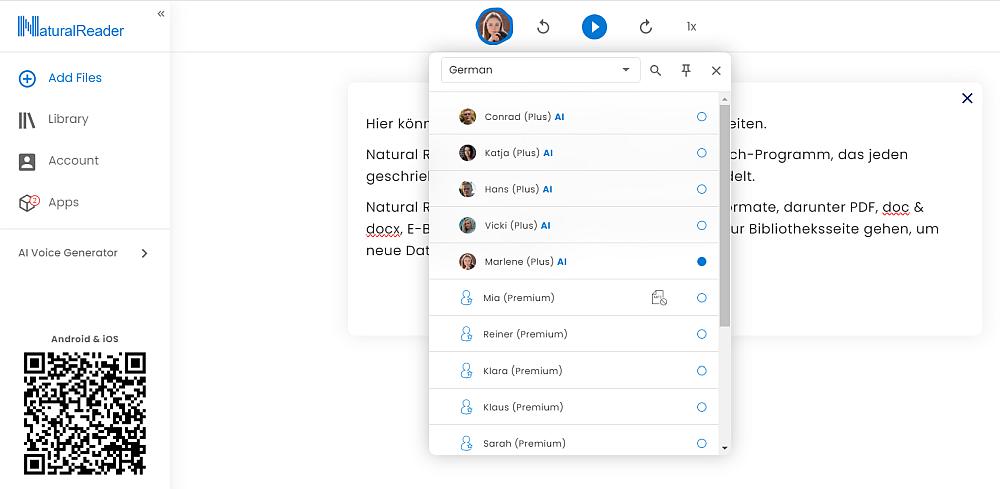1000x489 pixels.
Task: Click the Hans voice avatar
Action: pos(467,189)
